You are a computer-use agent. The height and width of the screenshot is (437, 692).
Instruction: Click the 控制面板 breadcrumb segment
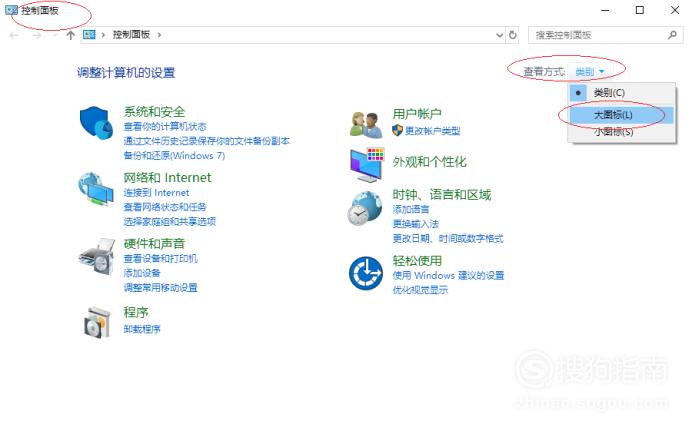click(131, 34)
